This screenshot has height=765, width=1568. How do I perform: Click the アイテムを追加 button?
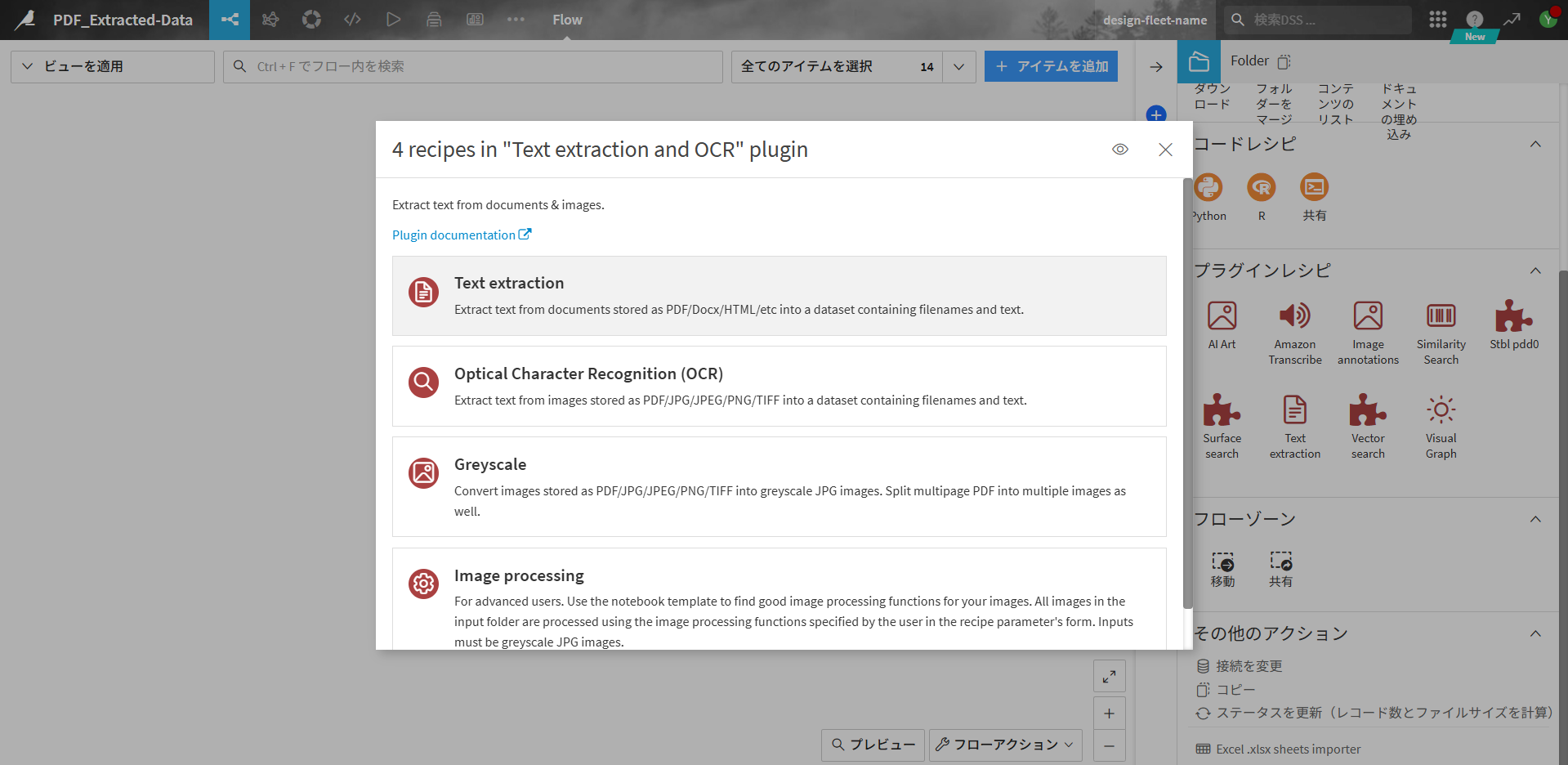coord(1051,66)
